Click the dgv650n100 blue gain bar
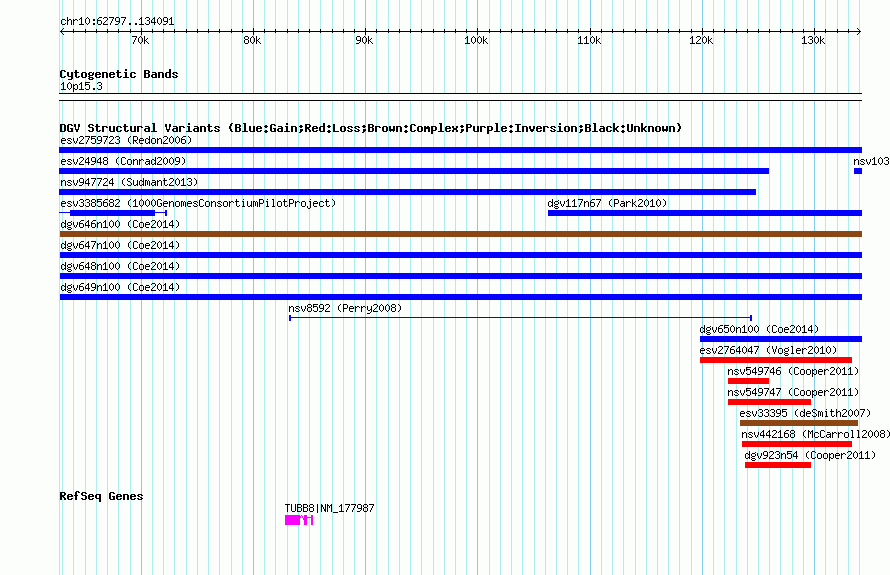Image resolution: width=890 pixels, height=575 pixels. click(780, 339)
